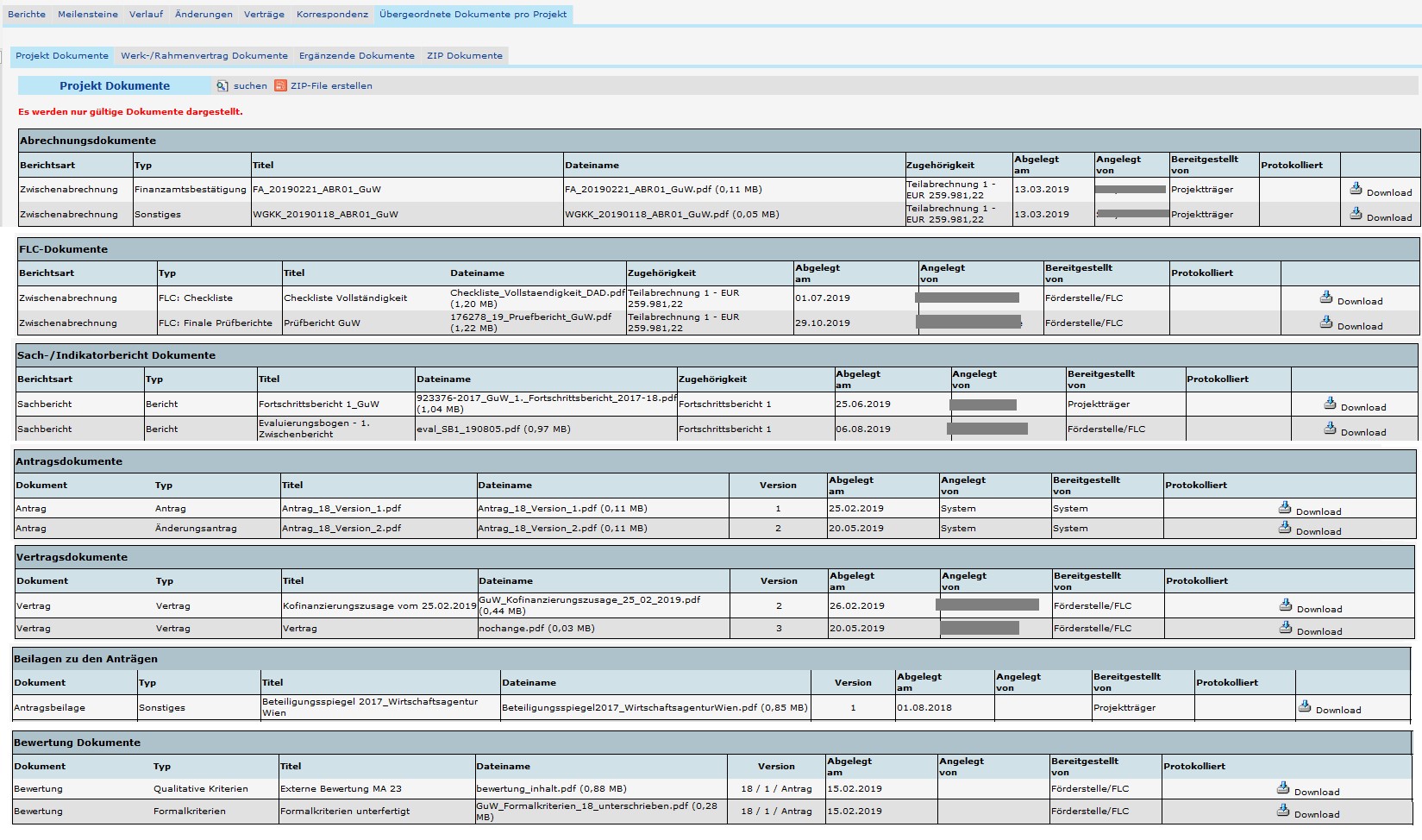
Task: Select the Ergänzende Dokumente tab
Action: (357, 56)
